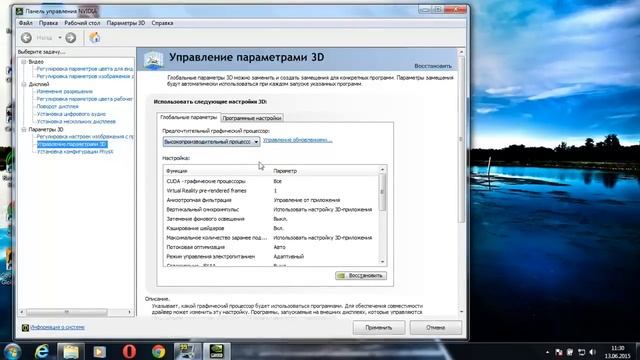Image resolution: width=640 pixels, height=360 pixels.
Task: Go forward with the green forward arrow
Action: coord(71,38)
